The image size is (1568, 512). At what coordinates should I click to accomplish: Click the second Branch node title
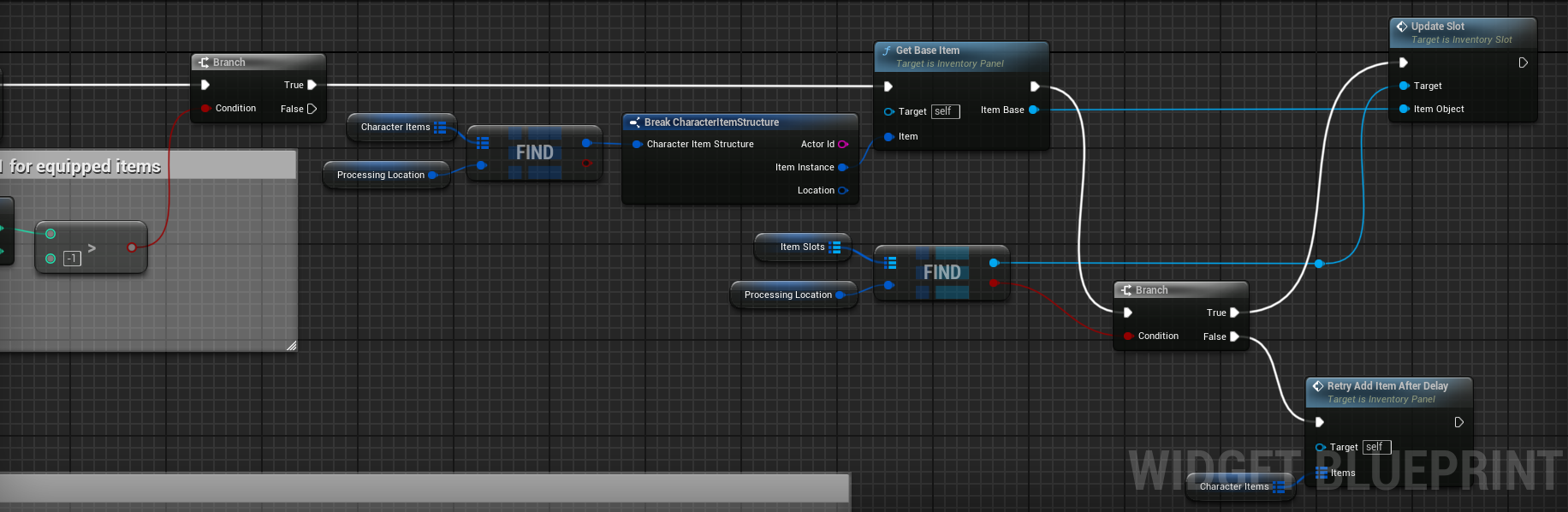tap(1152, 290)
